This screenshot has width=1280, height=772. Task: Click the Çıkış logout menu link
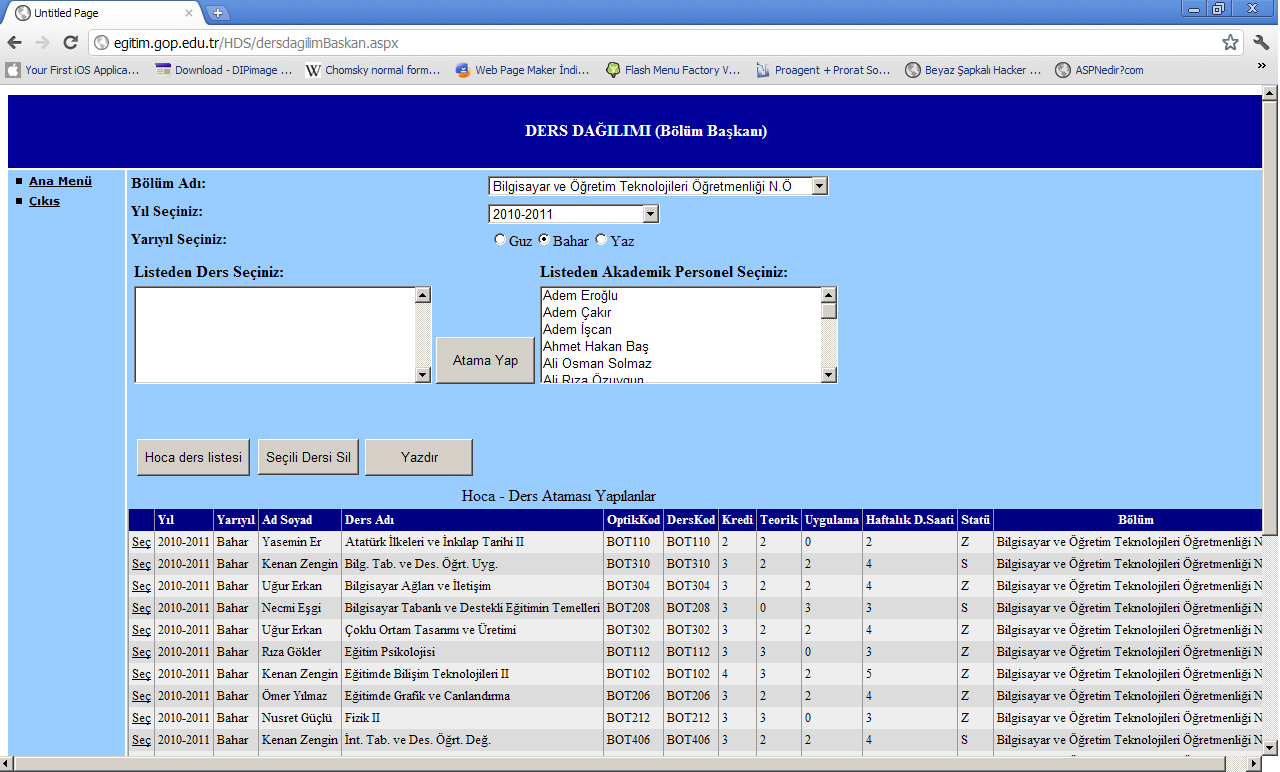click(x=44, y=201)
